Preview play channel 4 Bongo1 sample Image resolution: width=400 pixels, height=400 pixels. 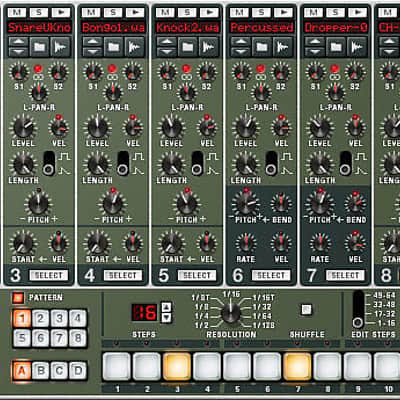(135, 12)
